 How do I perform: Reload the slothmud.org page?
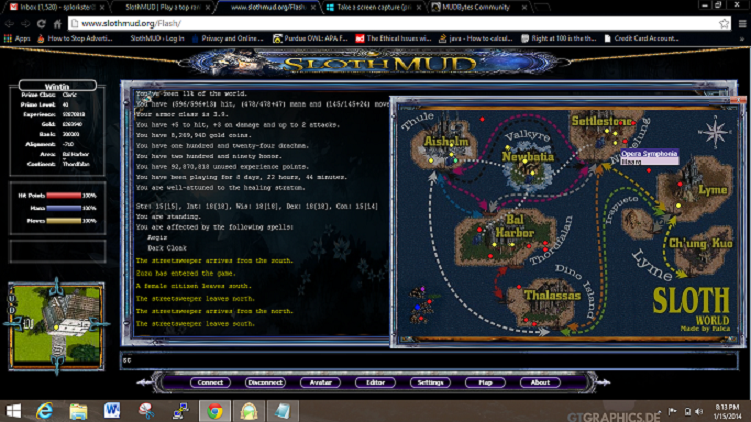click(x=41, y=23)
